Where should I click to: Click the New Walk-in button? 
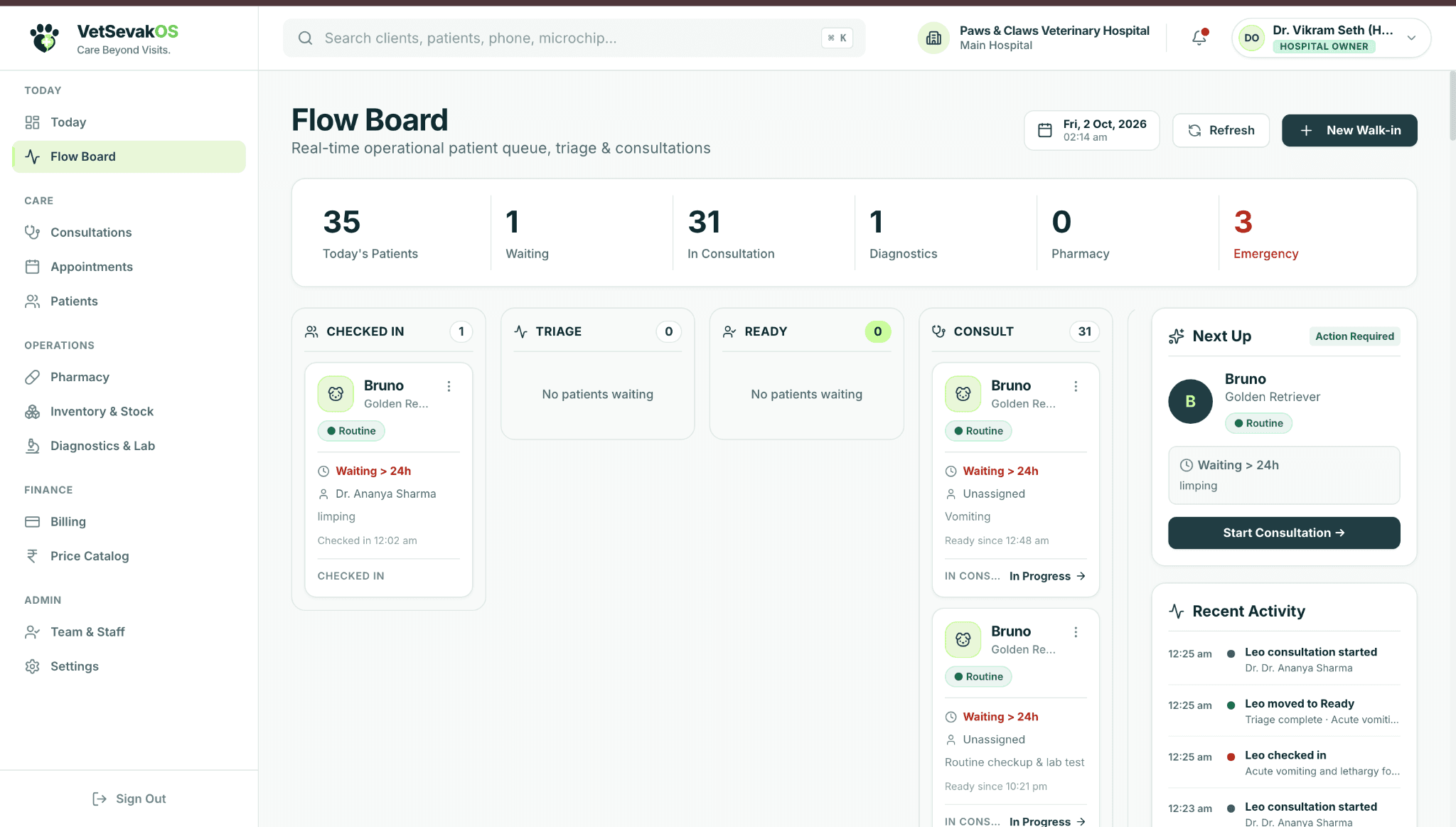point(1349,130)
